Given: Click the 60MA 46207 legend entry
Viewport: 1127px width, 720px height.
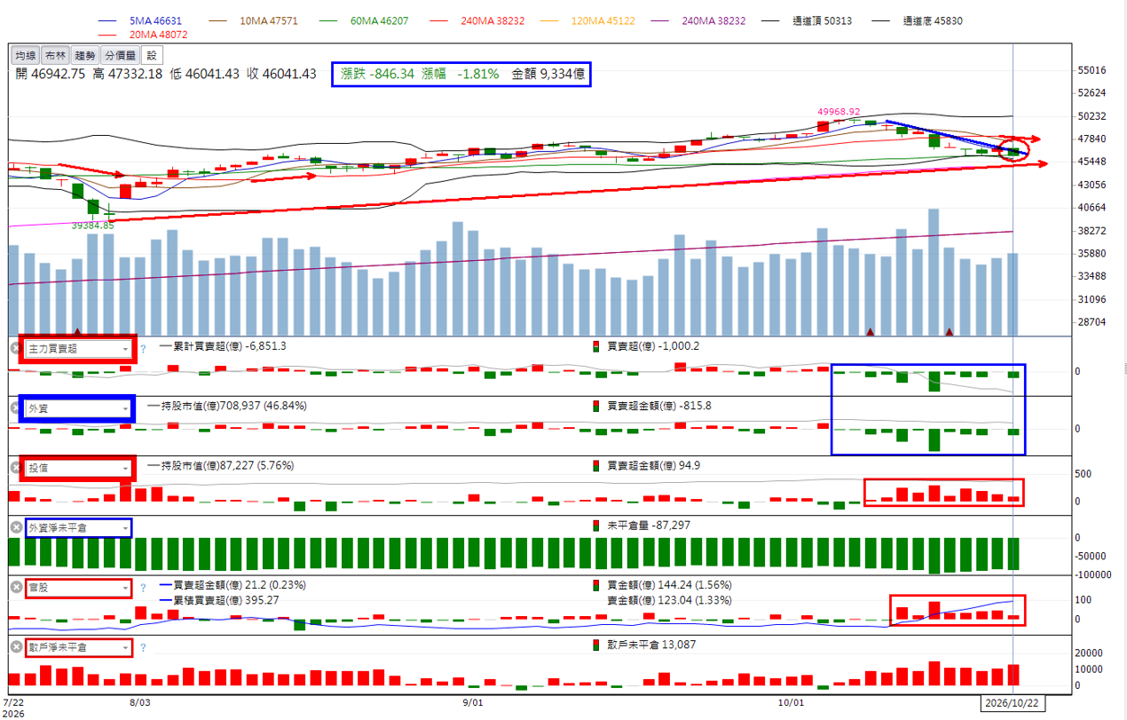Looking at the screenshot, I should 380,21.
